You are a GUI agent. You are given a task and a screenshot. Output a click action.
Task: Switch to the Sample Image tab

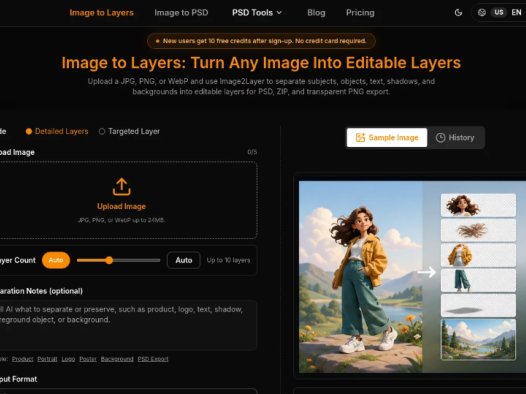(387, 137)
